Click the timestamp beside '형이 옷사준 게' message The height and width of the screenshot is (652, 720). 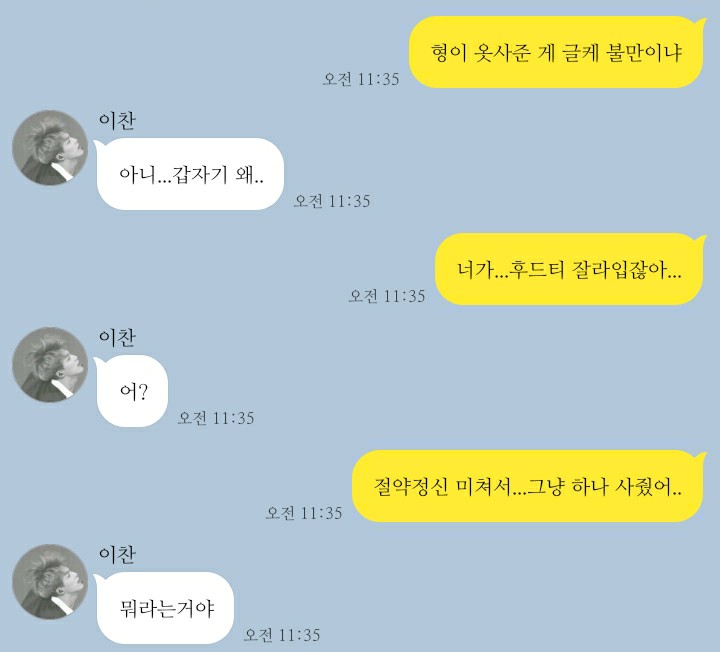361,79
